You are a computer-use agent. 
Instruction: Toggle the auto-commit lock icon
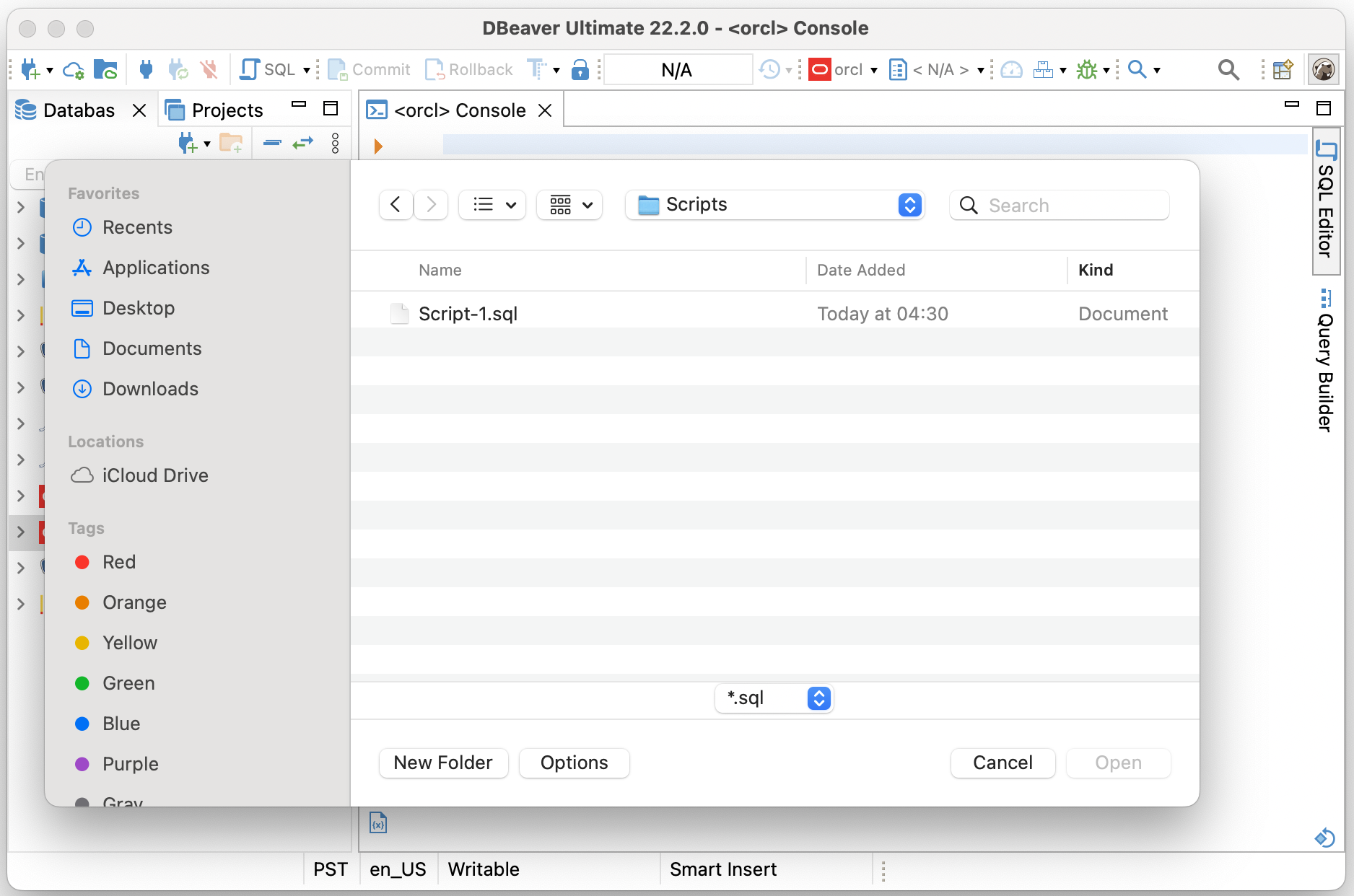pyautogui.click(x=581, y=69)
